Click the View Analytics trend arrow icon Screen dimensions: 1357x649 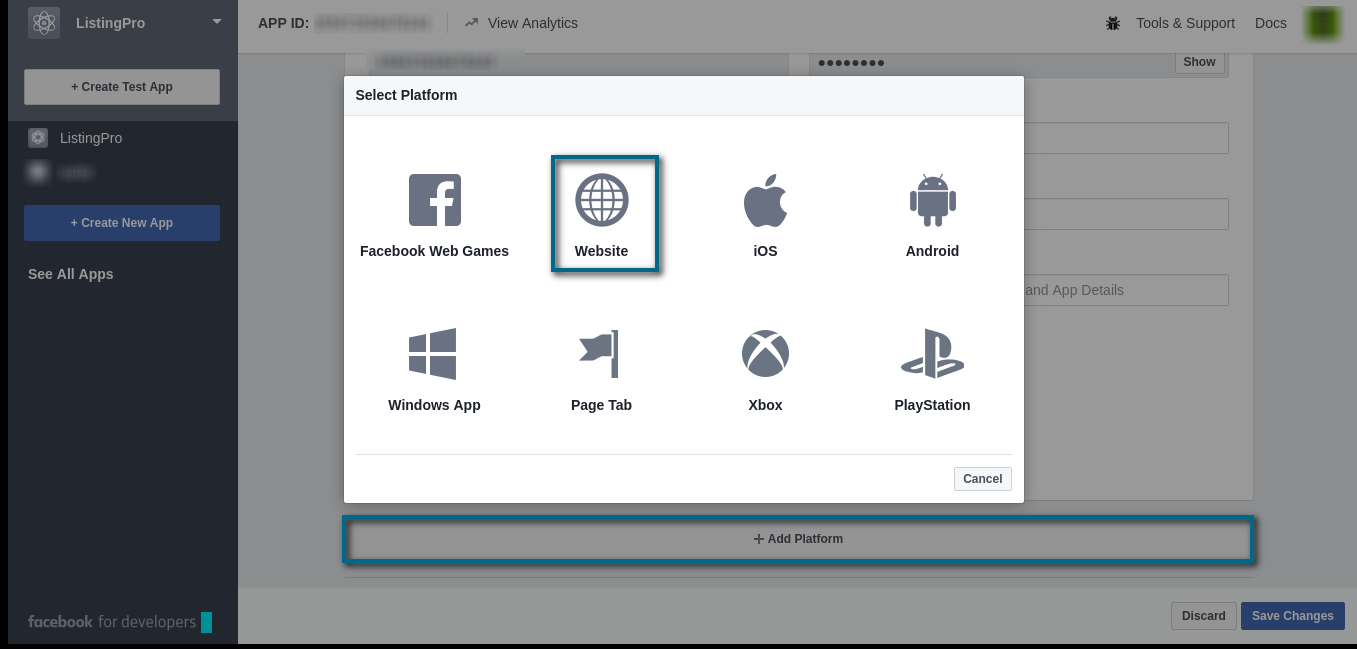pyautogui.click(x=471, y=22)
